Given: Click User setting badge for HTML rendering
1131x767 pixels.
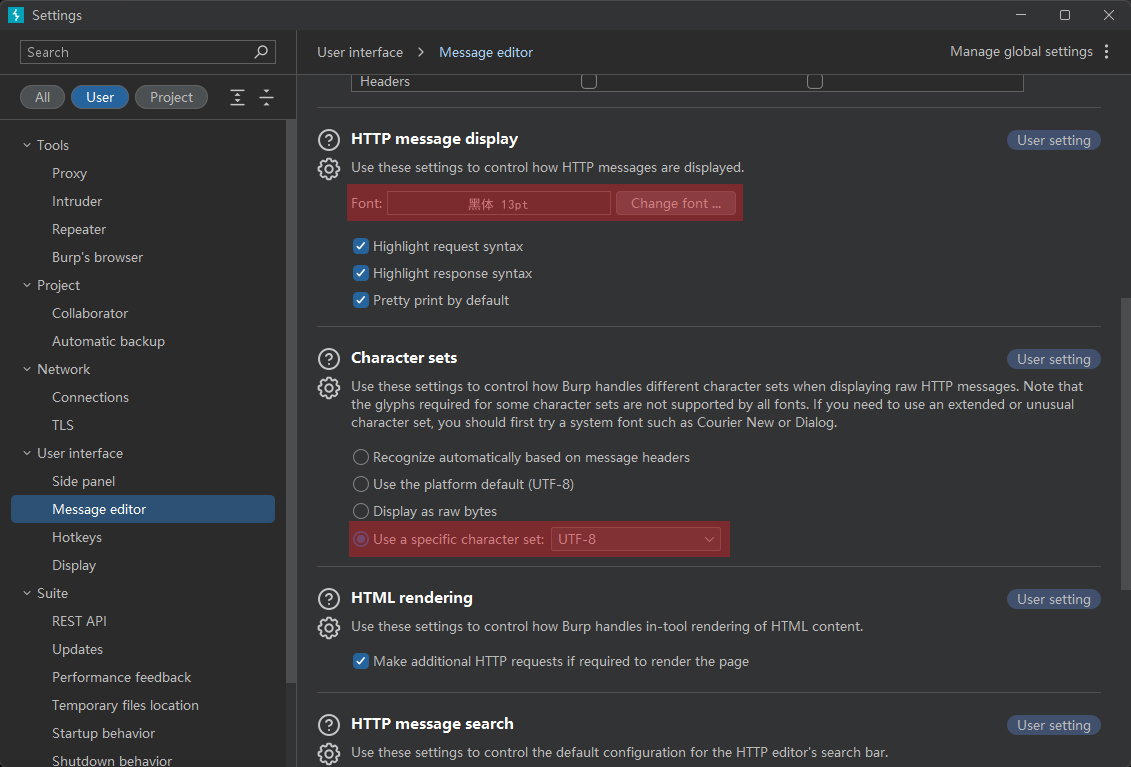Looking at the screenshot, I should point(1053,600).
